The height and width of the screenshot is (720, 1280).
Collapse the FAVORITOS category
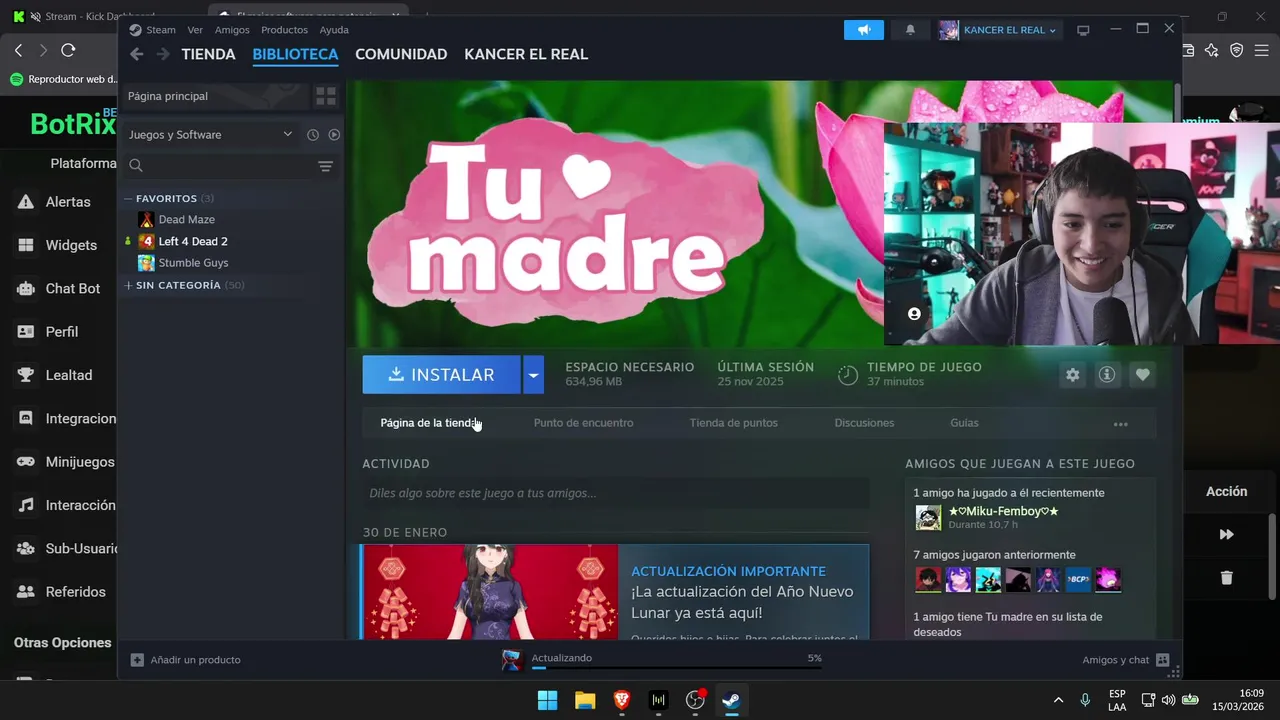pos(166,198)
